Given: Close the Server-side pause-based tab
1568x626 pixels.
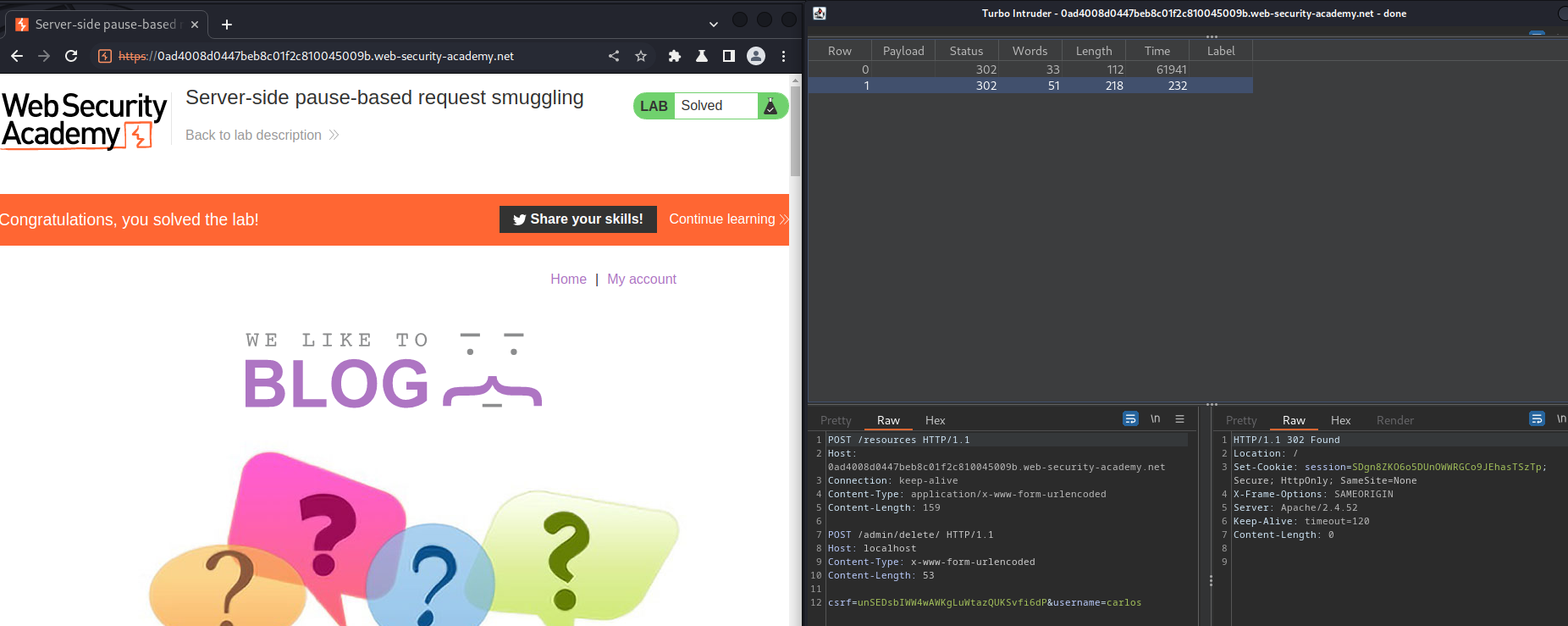Looking at the screenshot, I should (x=195, y=25).
